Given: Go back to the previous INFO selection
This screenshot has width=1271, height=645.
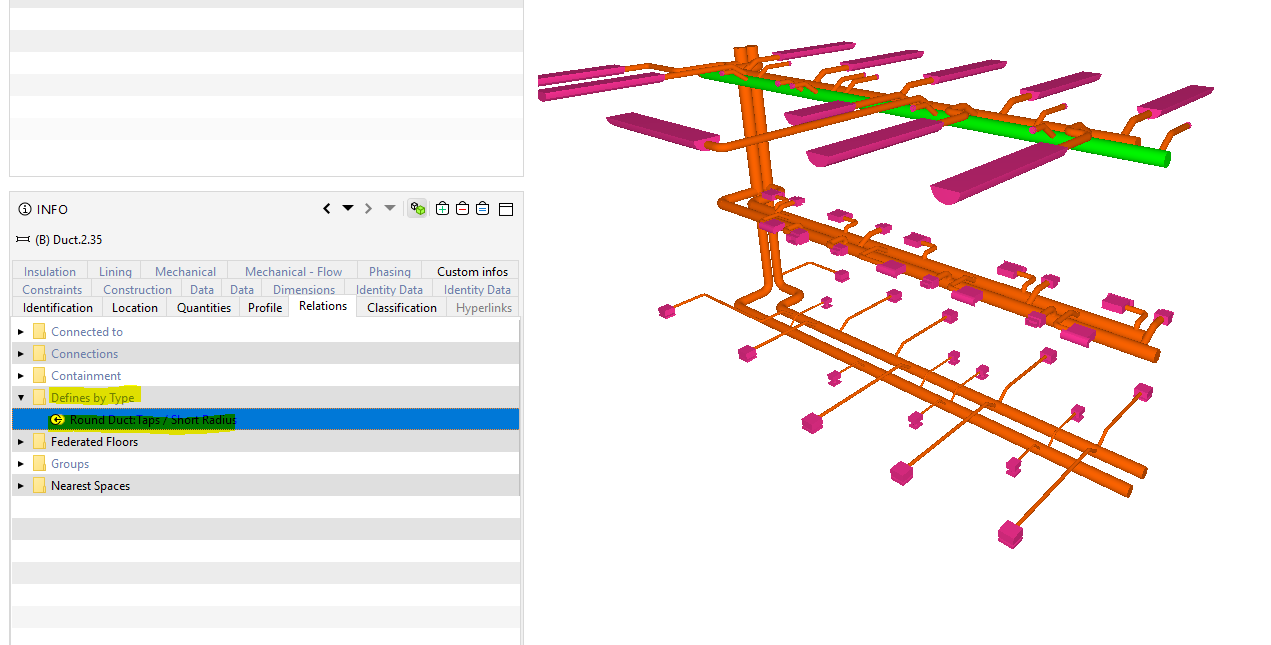Looking at the screenshot, I should click(327, 209).
